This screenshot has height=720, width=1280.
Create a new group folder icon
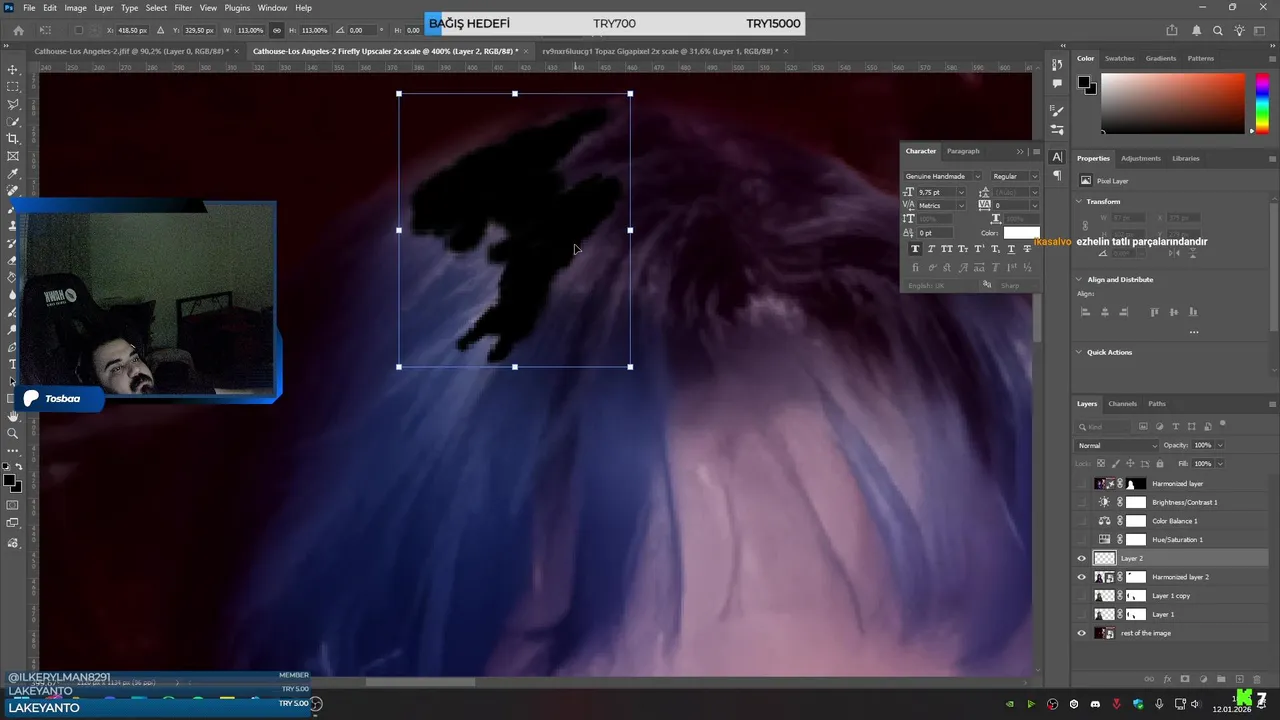(1221, 679)
